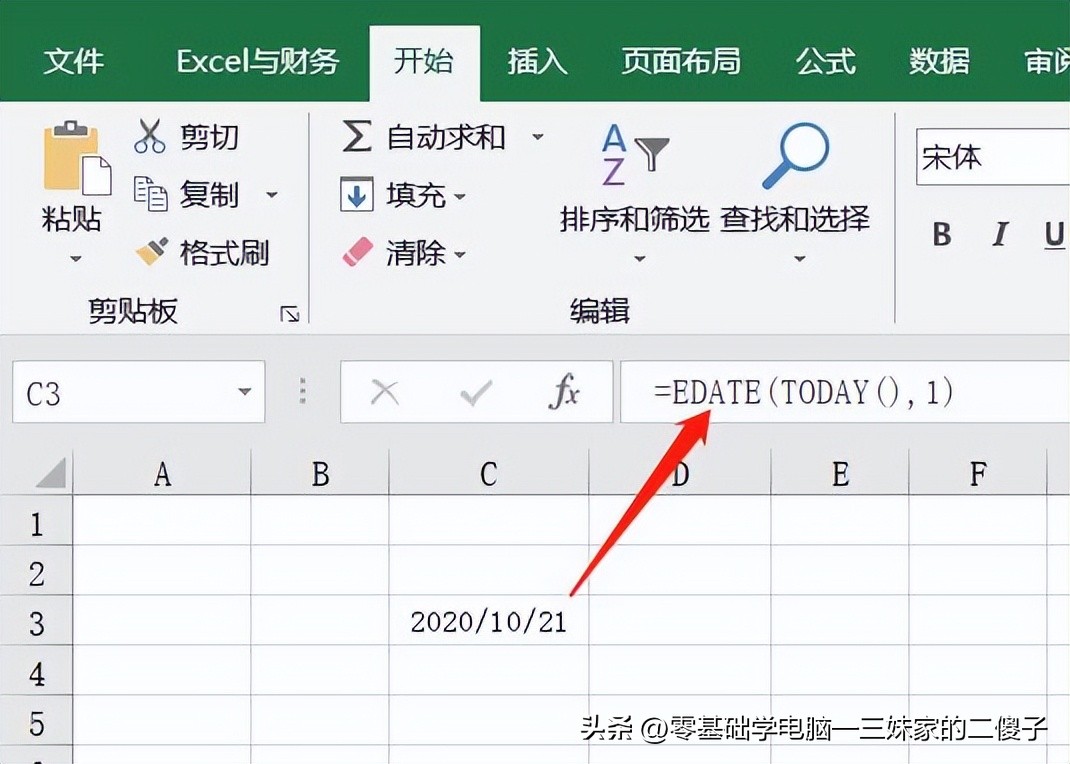Select the Format Painter brush
Image resolution: width=1070 pixels, height=764 pixels.
click(x=152, y=252)
